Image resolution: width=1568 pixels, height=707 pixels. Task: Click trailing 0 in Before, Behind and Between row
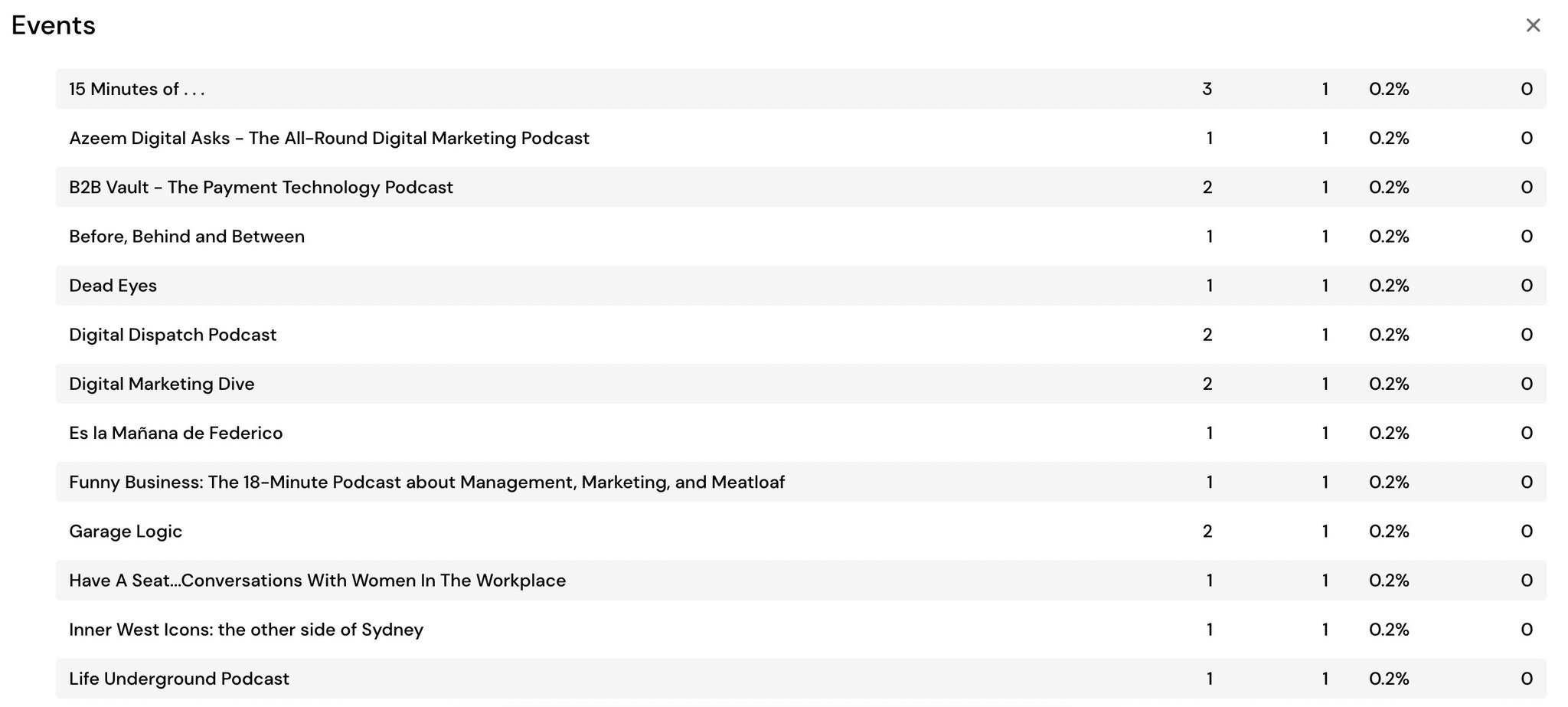coord(1527,236)
